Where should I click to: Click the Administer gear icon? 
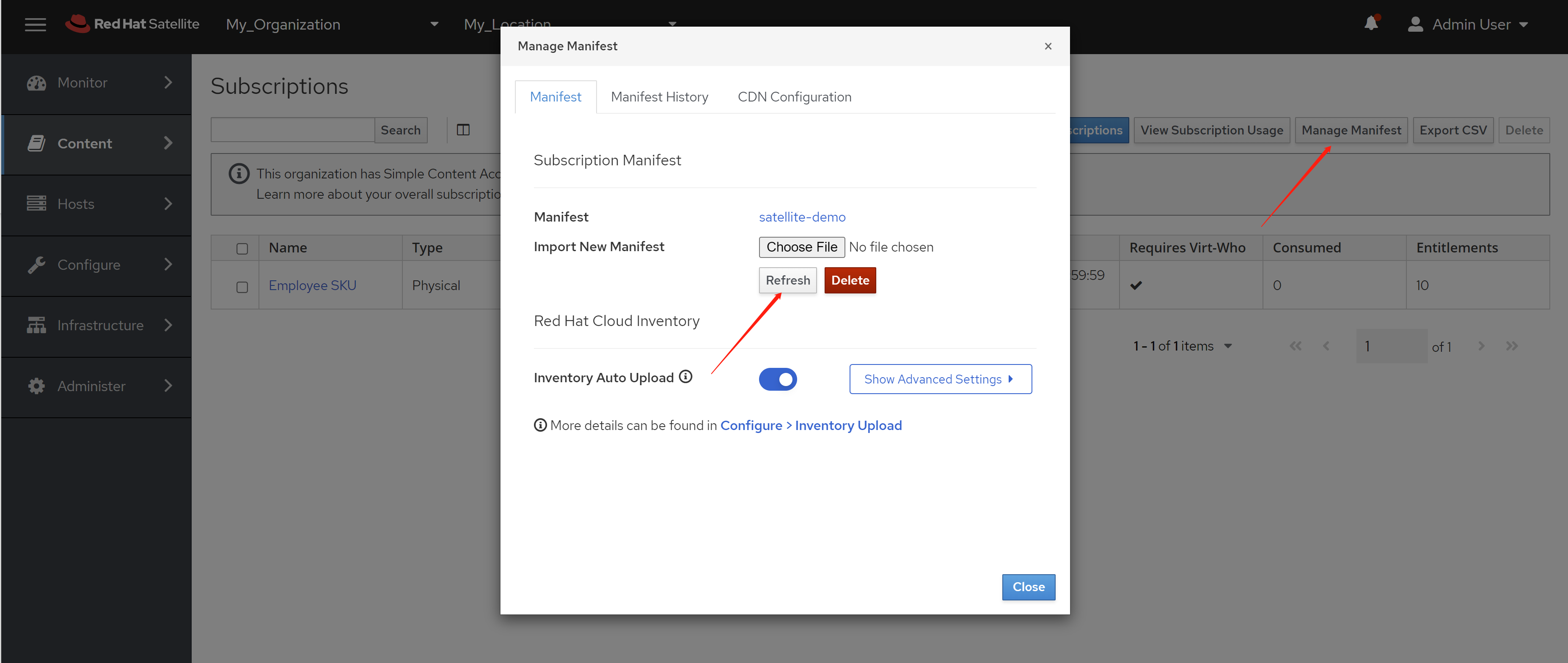pos(36,386)
